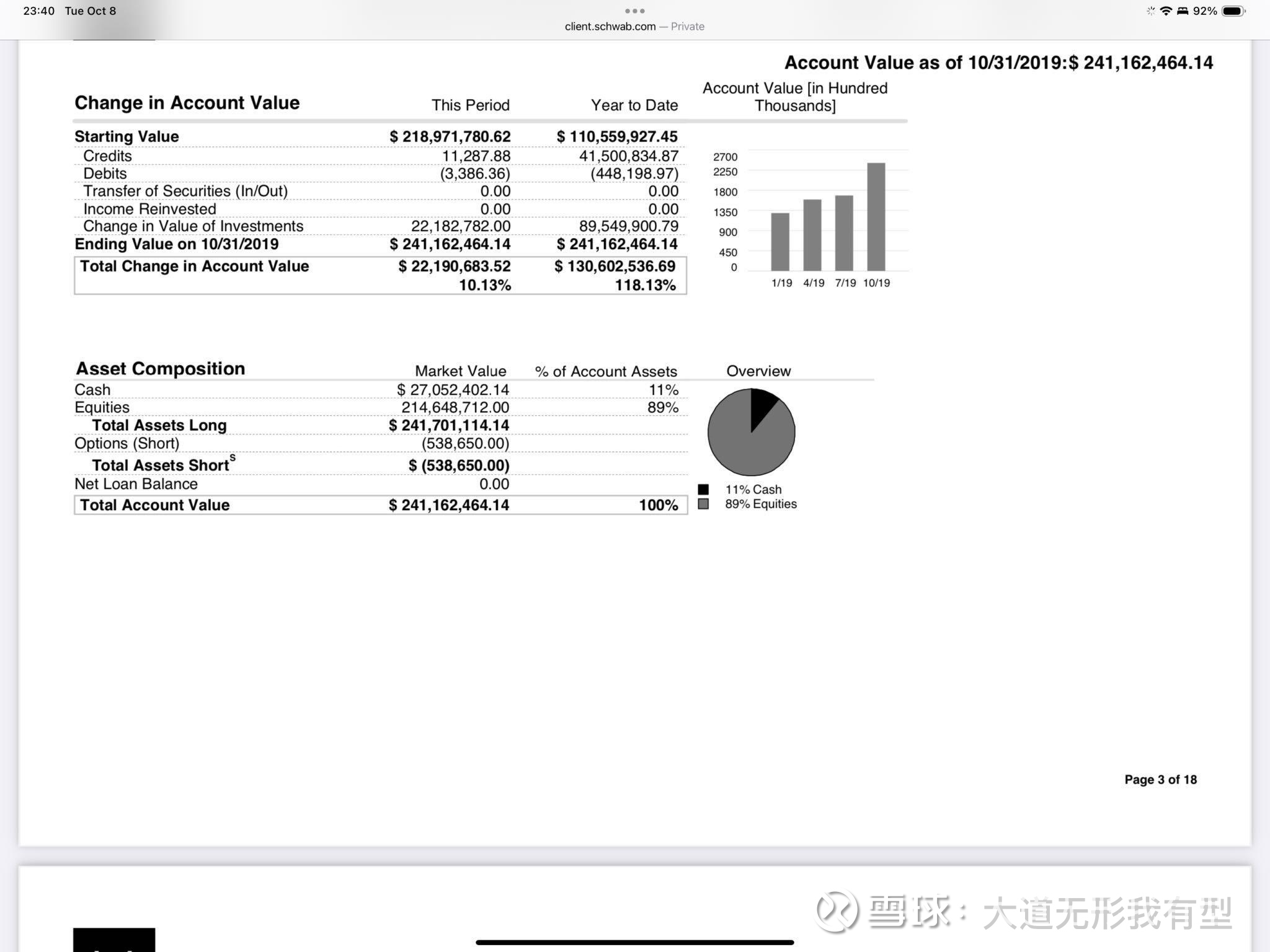Select the 'Starting Value' row label
This screenshot has height=952, width=1270.
click(127, 136)
